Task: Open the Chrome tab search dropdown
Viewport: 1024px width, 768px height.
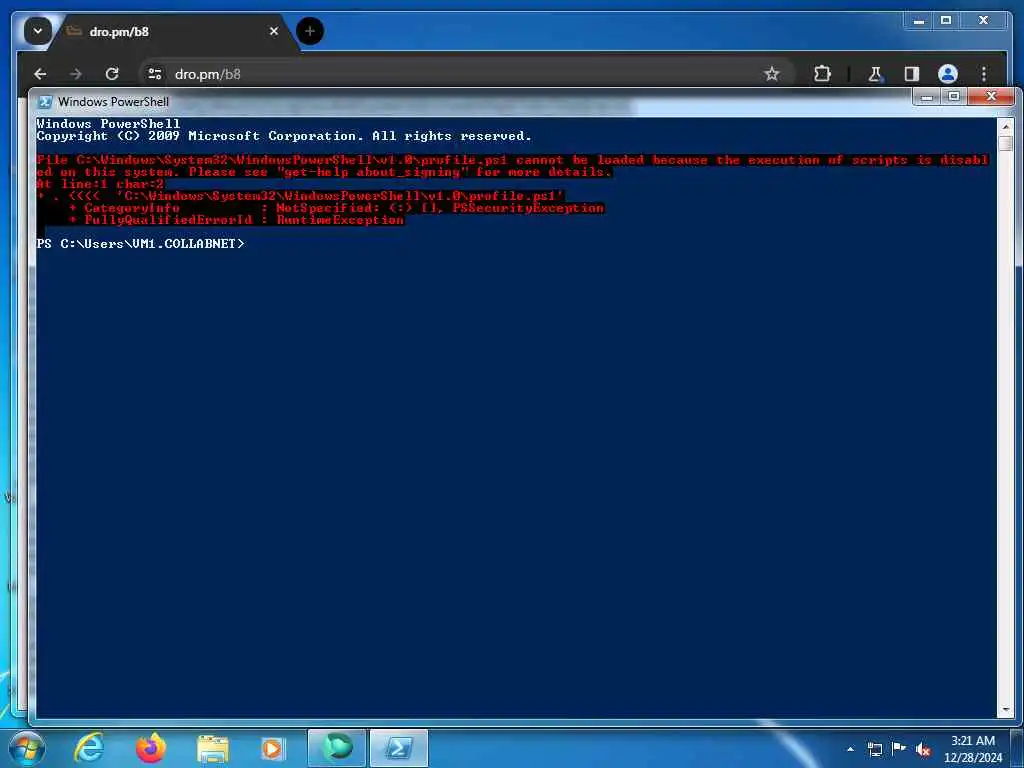Action: pyautogui.click(x=37, y=31)
